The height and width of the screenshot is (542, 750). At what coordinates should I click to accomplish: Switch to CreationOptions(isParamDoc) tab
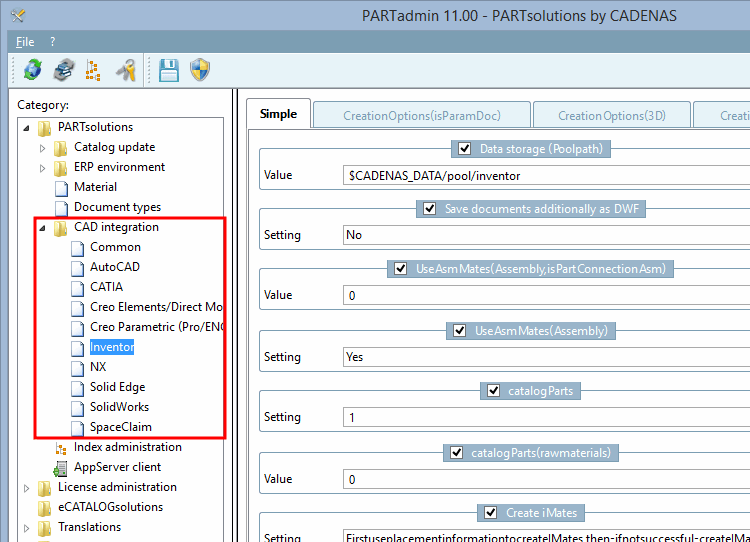point(422,115)
